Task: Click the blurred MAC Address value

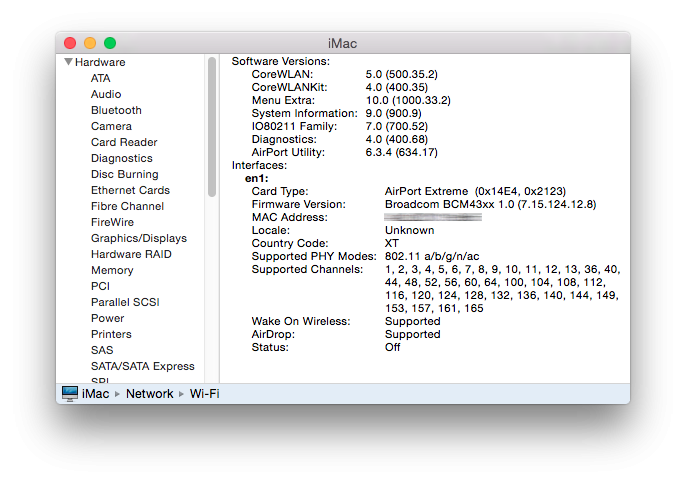Action: (x=433, y=217)
